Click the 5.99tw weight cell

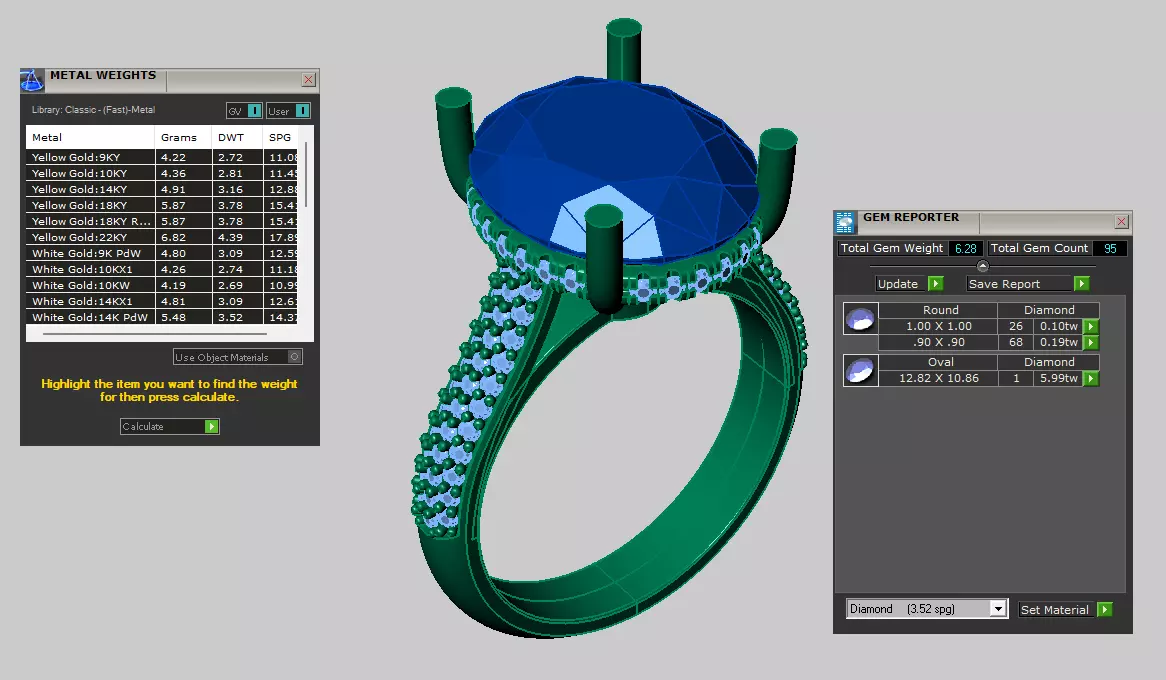coord(1058,378)
